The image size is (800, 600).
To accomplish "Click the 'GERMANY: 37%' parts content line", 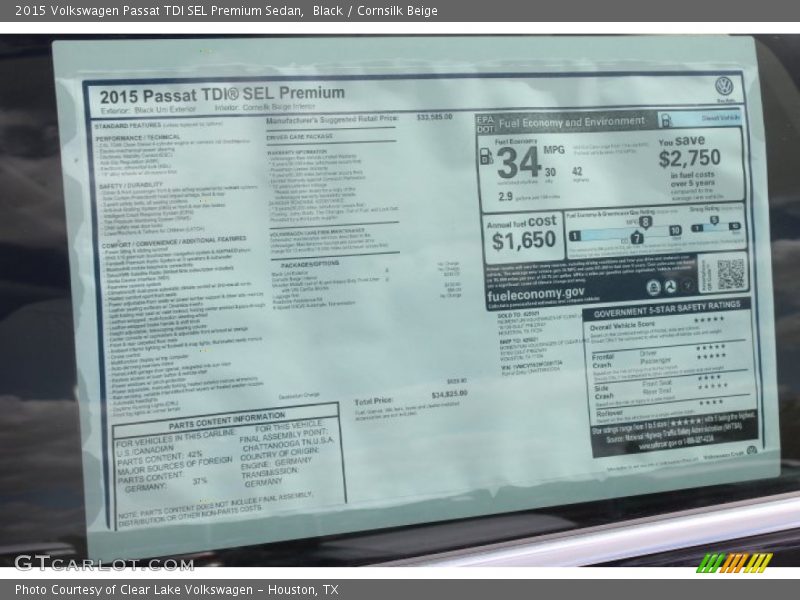I will click(166, 484).
